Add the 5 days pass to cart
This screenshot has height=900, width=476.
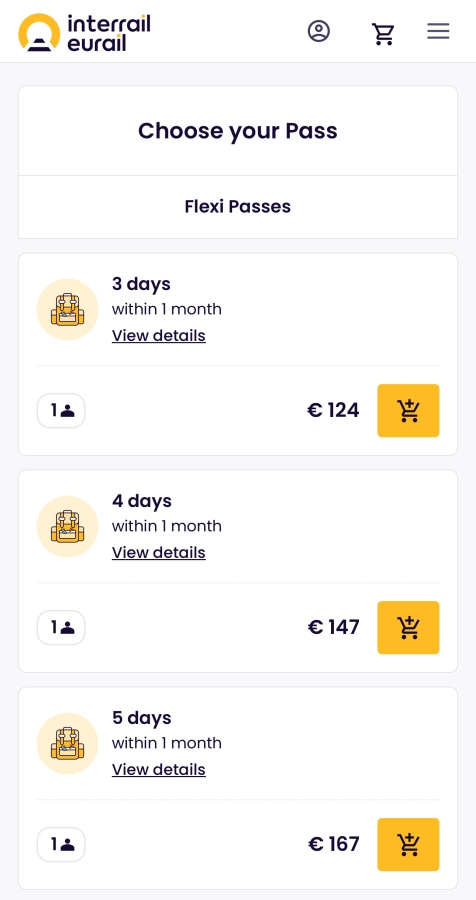click(408, 844)
